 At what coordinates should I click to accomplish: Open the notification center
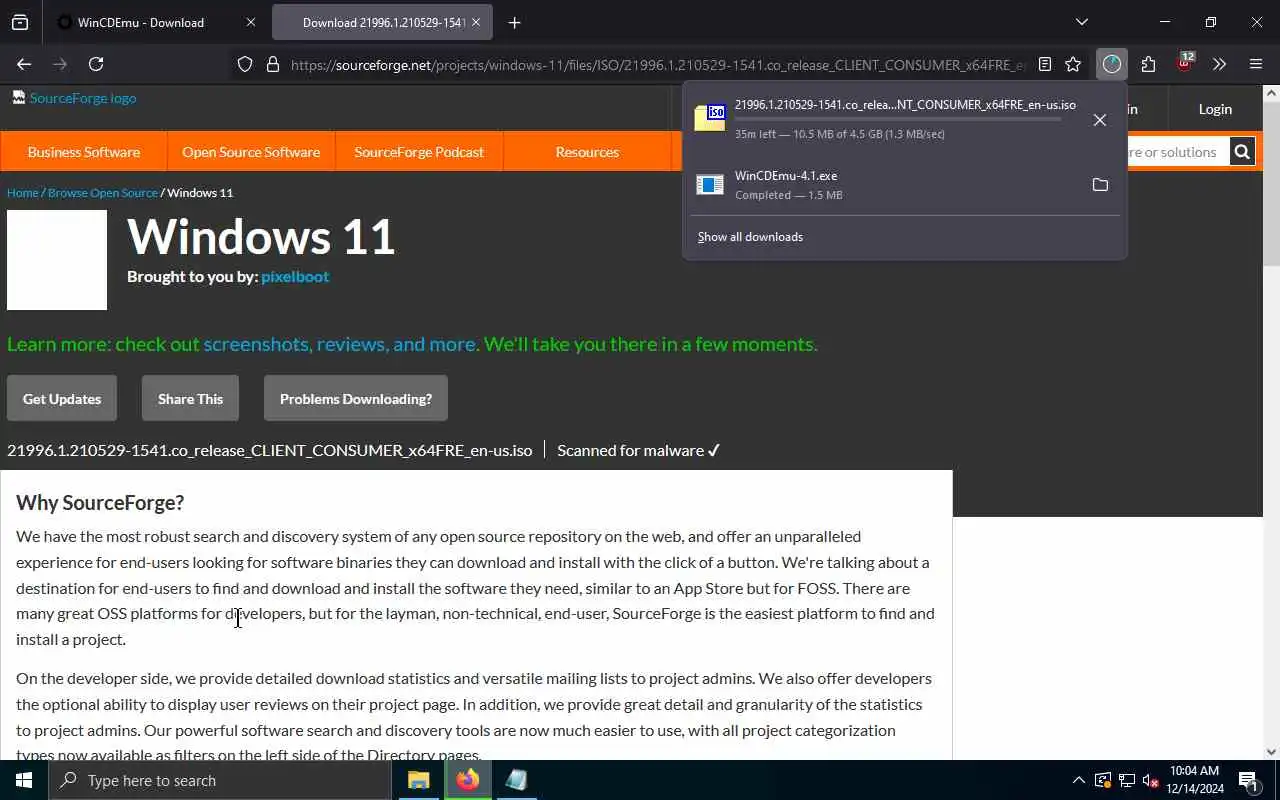[x=1249, y=780]
